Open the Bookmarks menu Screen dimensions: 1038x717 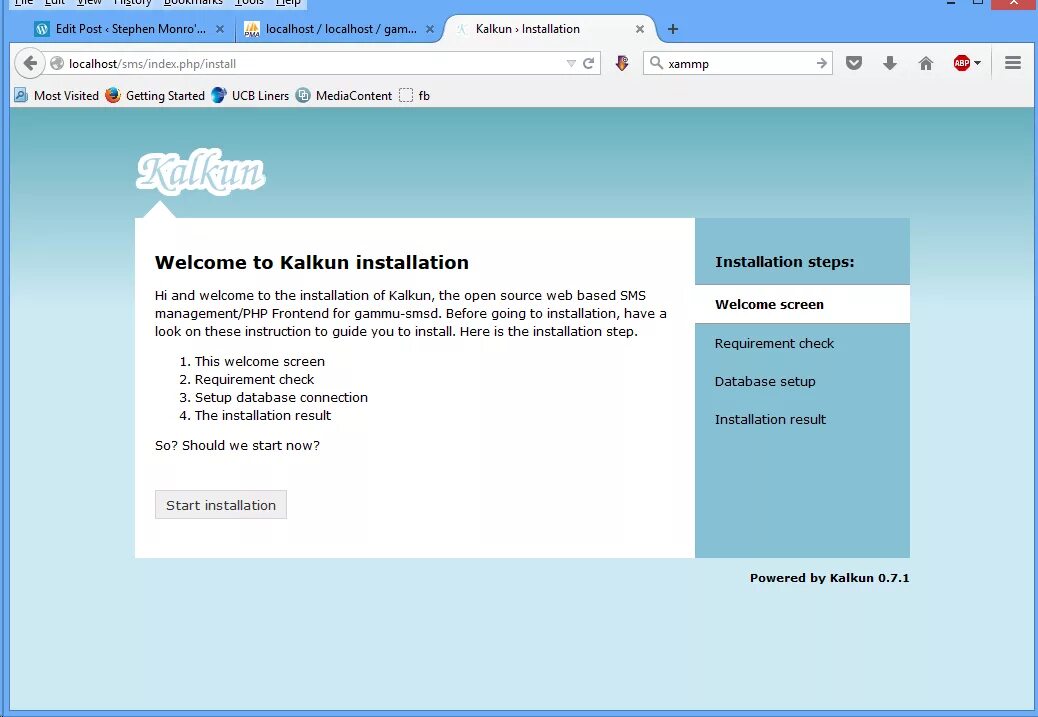click(x=193, y=3)
